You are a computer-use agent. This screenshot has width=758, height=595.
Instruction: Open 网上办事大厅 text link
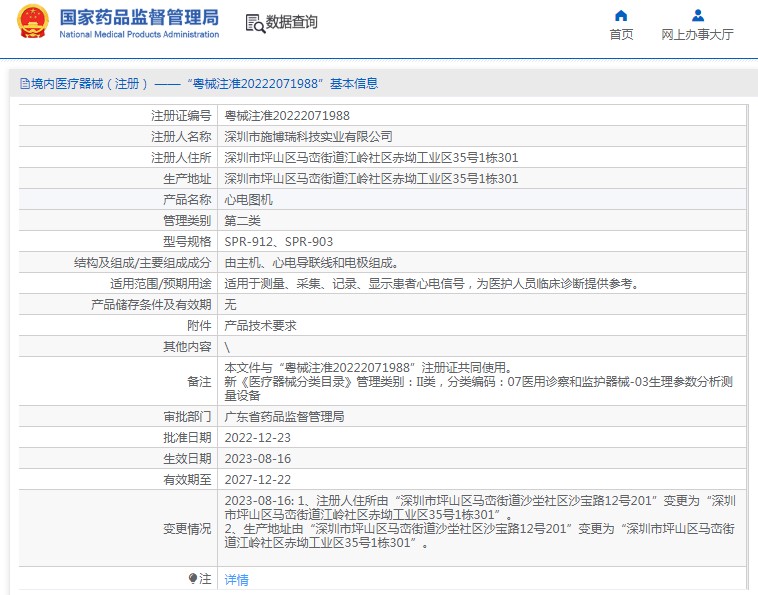[x=698, y=35]
